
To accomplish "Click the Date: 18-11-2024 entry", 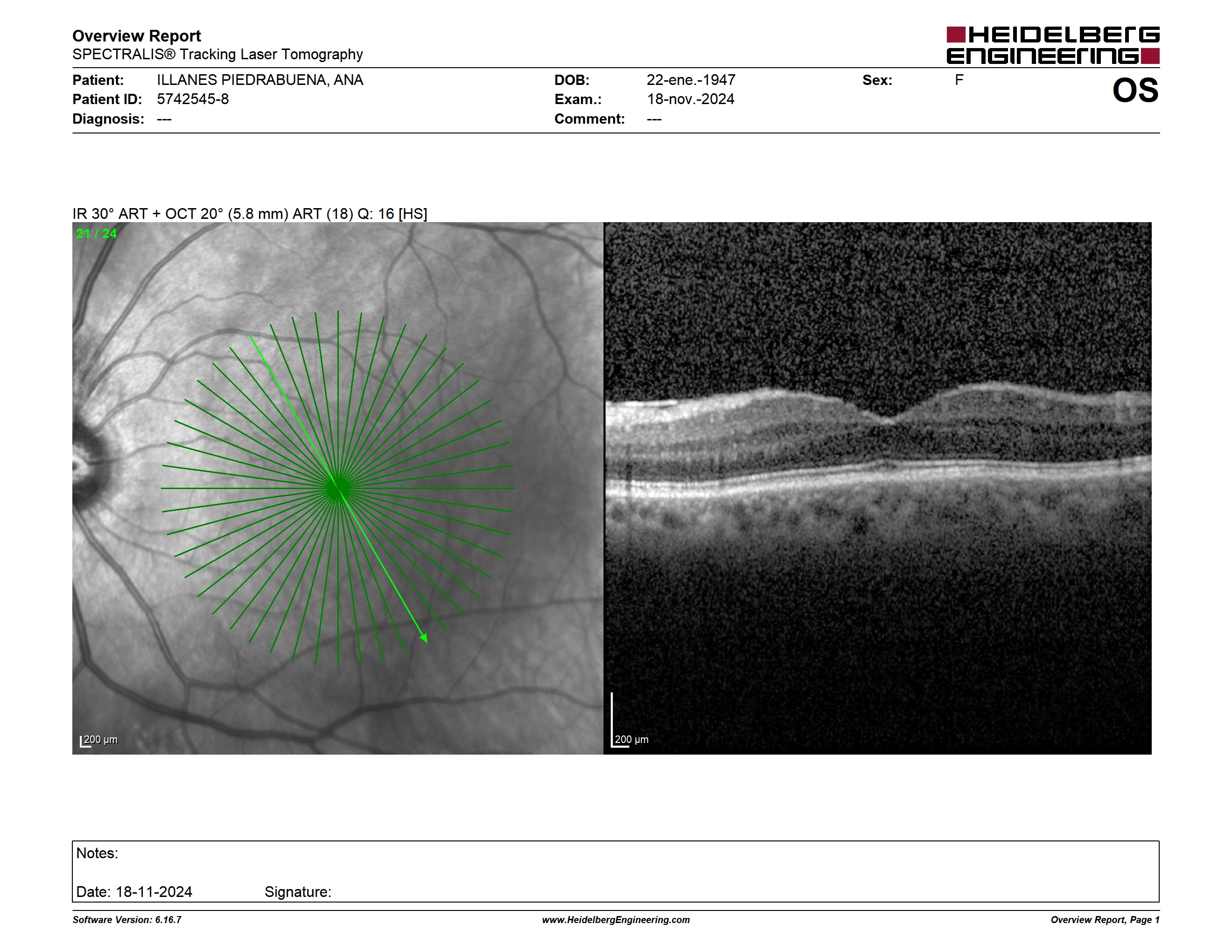I will [x=134, y=892].
